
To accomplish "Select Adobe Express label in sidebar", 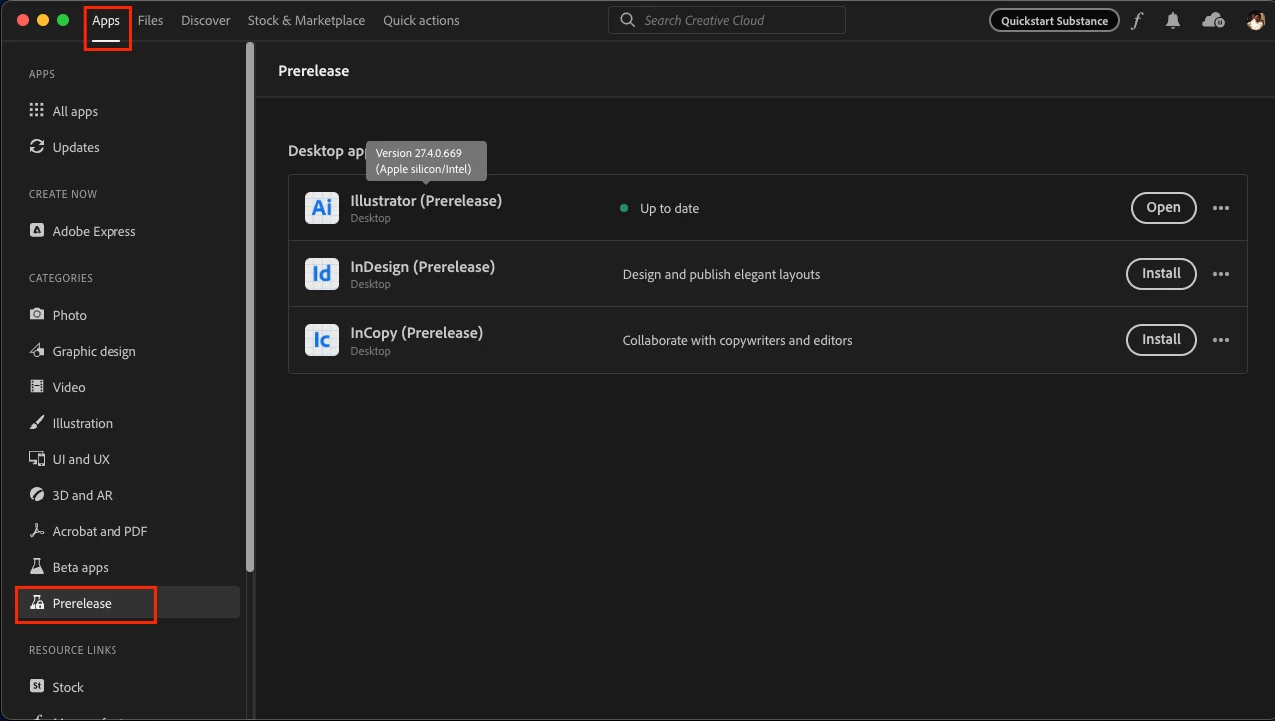I will tap(94, 232).
